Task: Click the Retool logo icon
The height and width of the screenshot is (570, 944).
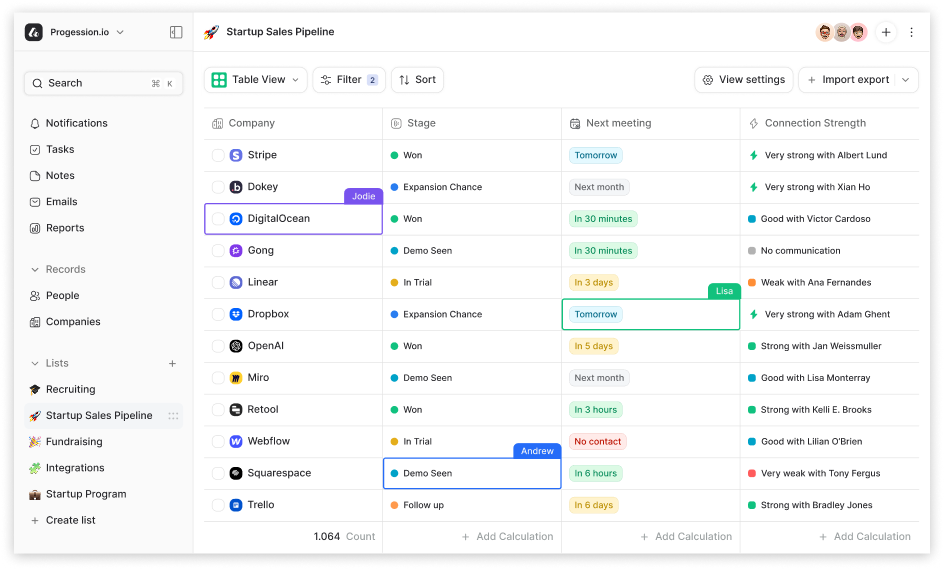Action: click(x=236, y=410)
